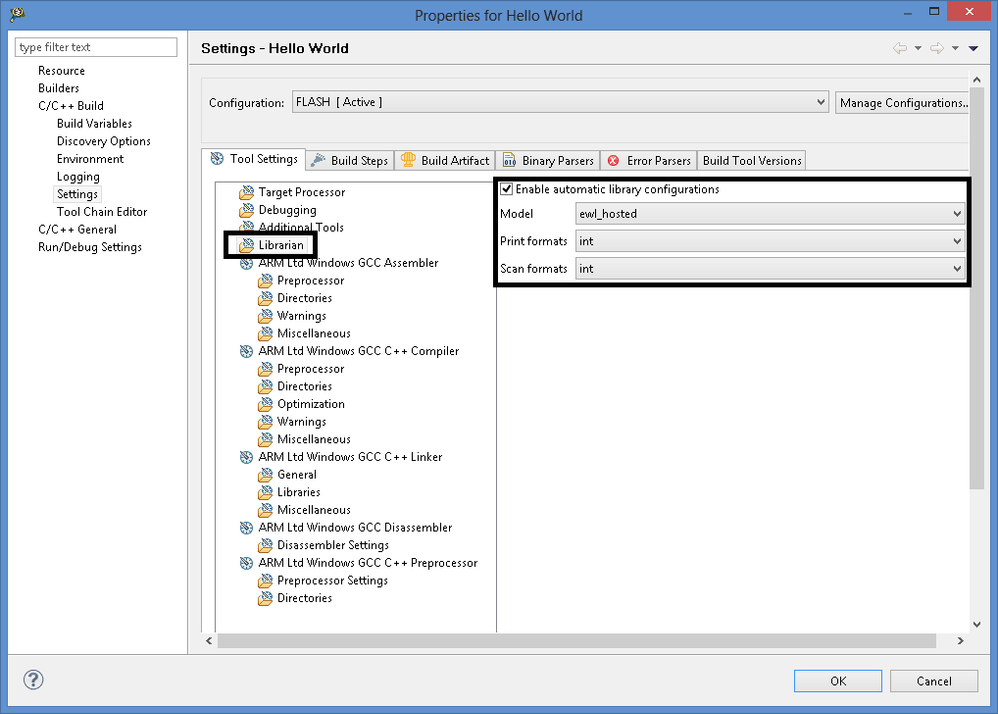The width and height of the screenshot is (998, 714).
Task: Open the Model ewl_hosted dropdown
Action: 770,214
